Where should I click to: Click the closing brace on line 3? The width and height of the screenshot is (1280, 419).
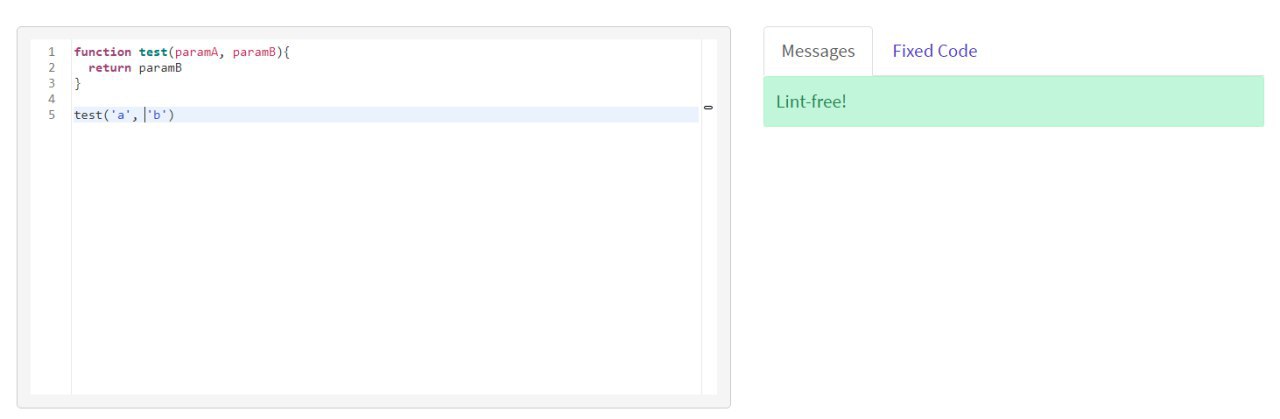point(77,84)
